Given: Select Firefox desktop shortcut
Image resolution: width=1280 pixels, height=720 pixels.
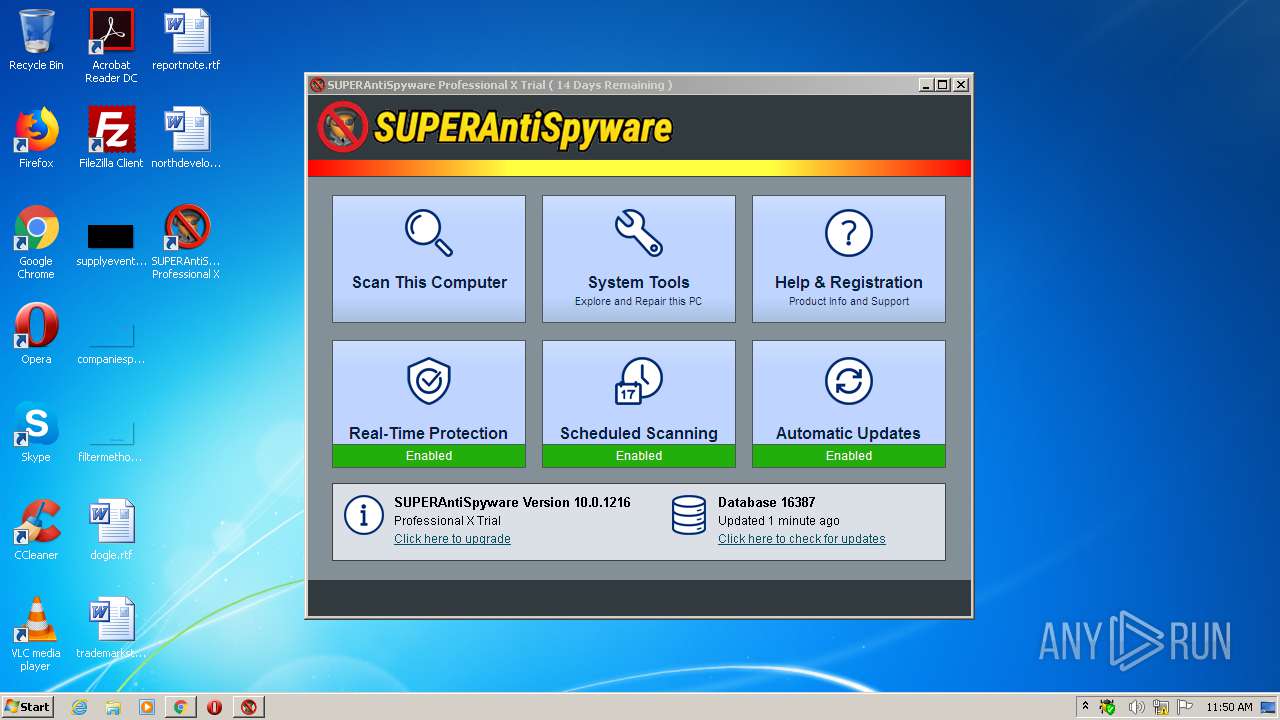Looking at the screenshot, I should (x=36, y=138).
